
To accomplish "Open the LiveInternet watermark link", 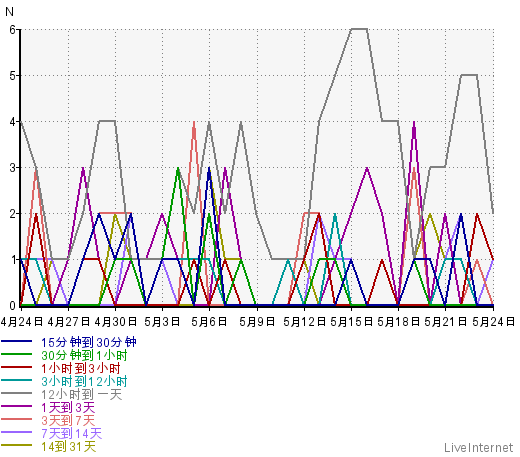I will pos(478,447).
